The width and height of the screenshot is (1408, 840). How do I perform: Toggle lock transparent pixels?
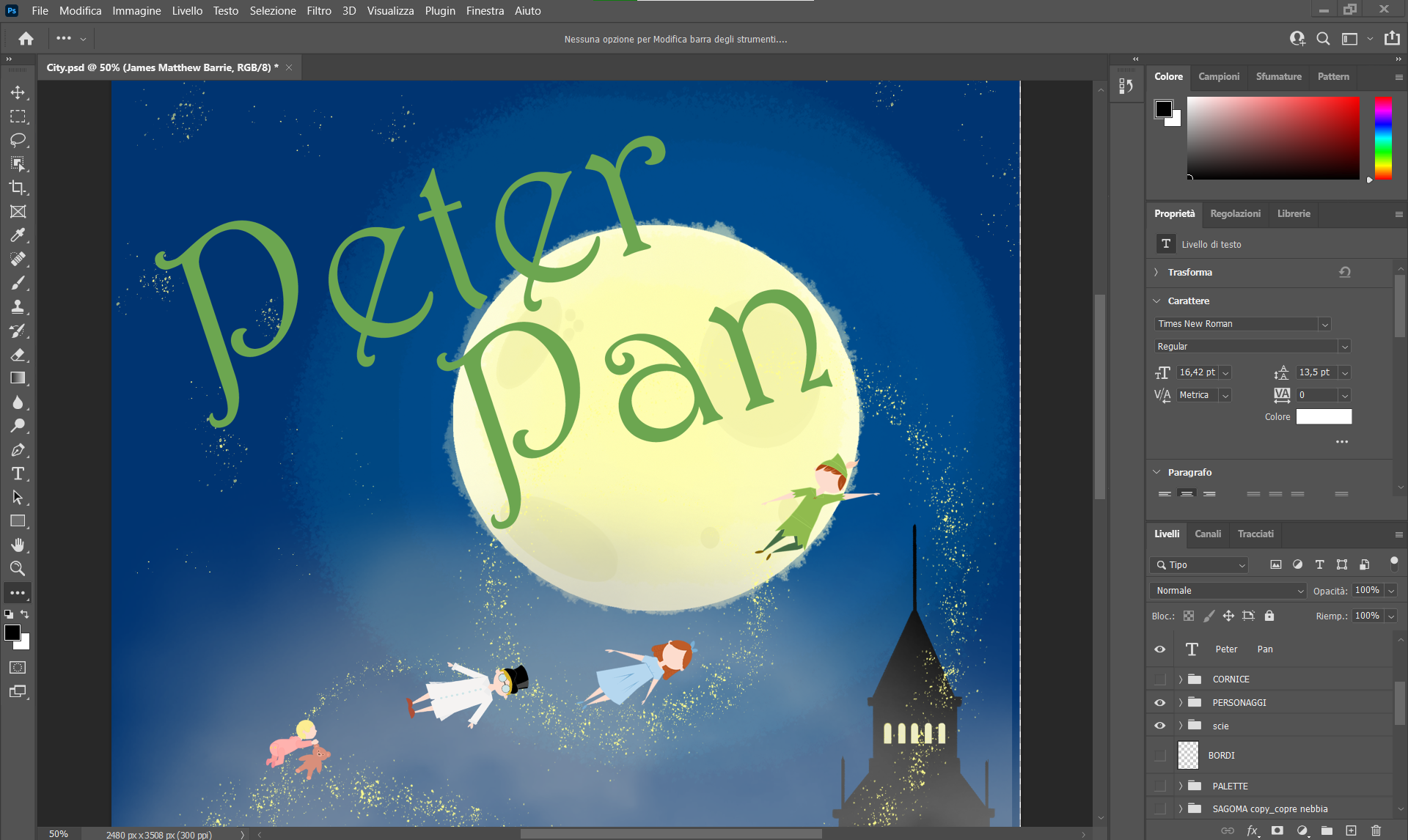(x=1189, y=616)
